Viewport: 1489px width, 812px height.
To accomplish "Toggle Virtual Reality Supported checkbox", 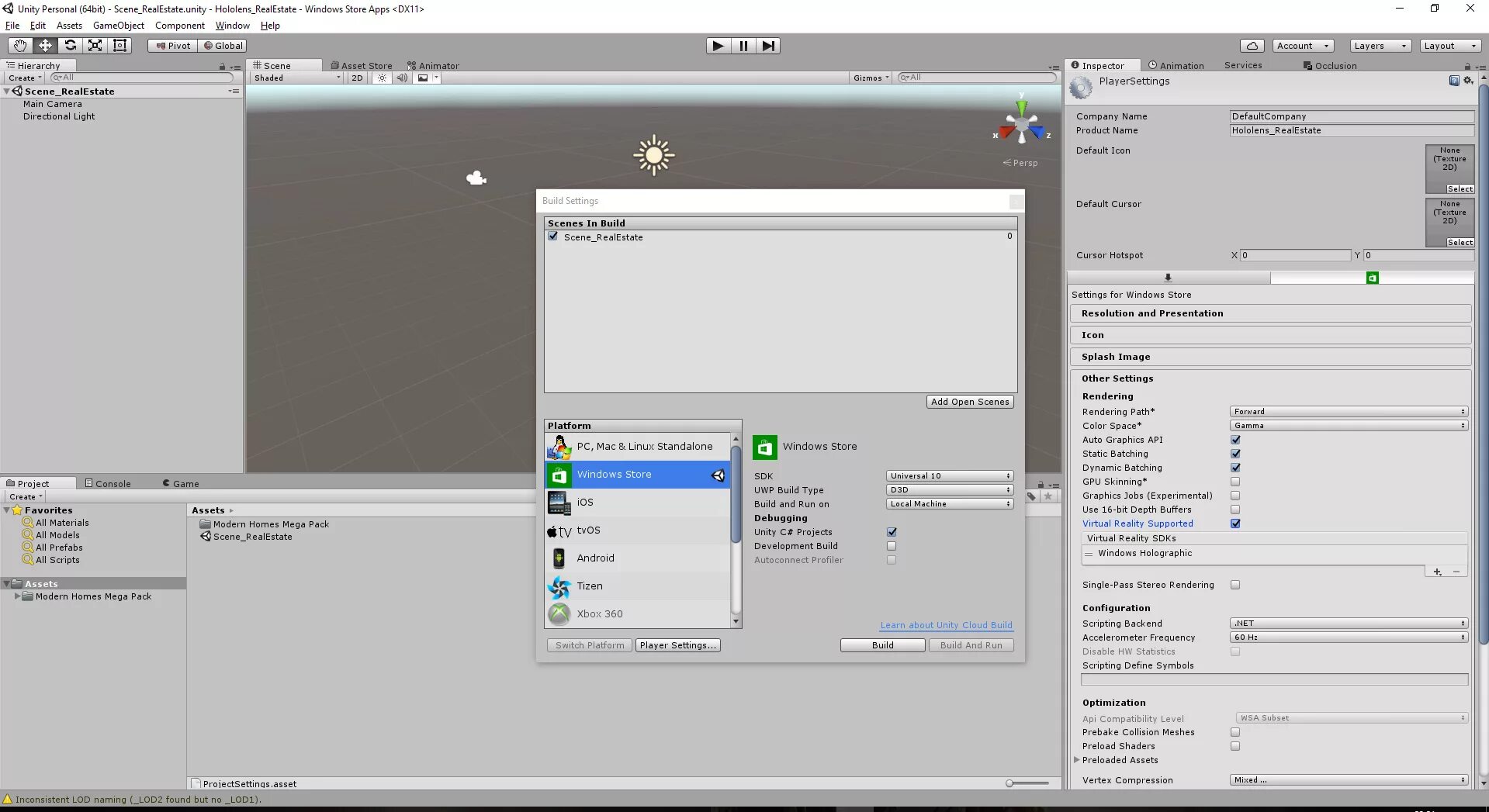I will point(1235,523).
